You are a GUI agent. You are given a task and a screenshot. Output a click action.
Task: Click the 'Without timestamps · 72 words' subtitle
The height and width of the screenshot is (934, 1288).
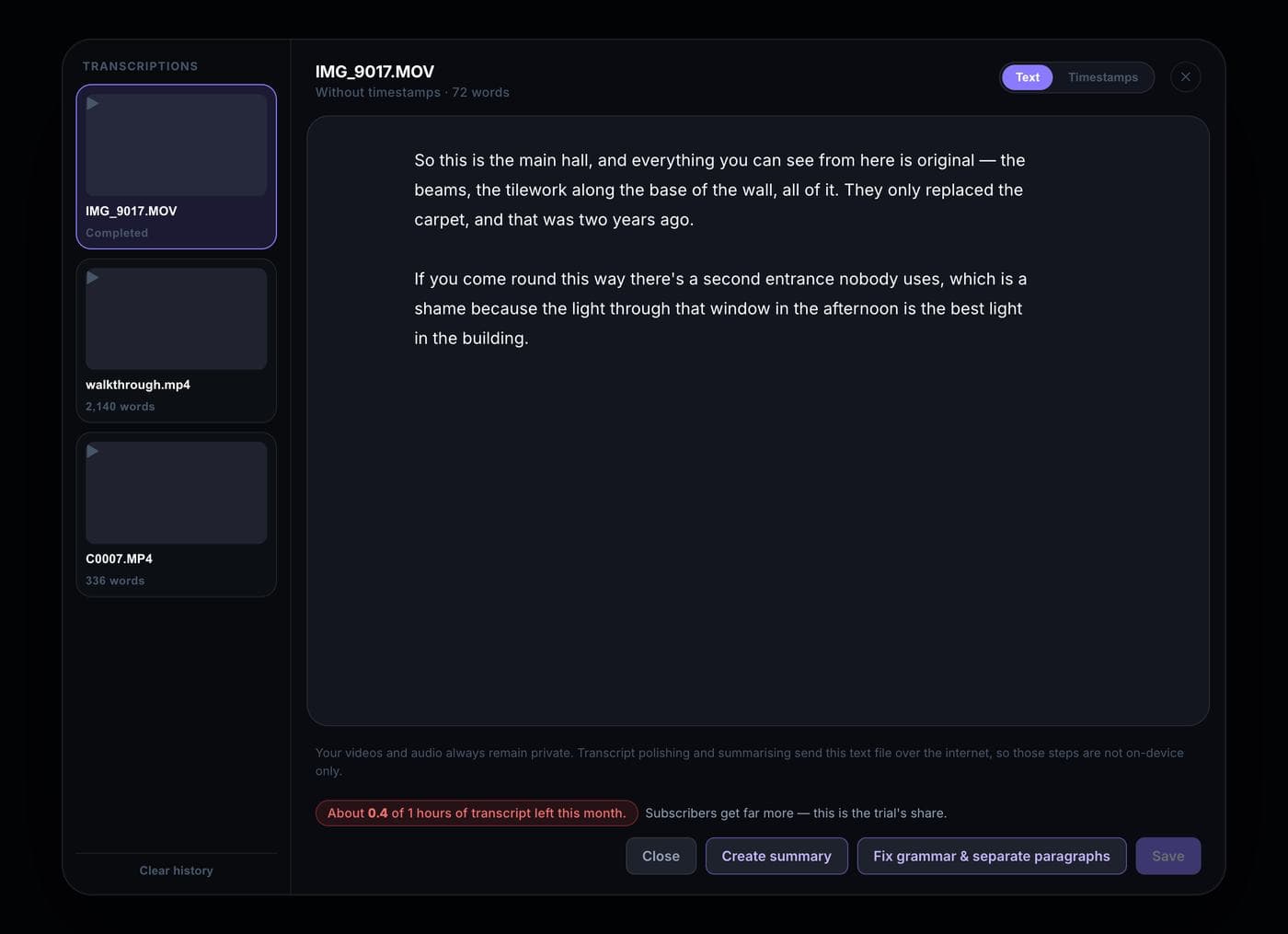412,92
